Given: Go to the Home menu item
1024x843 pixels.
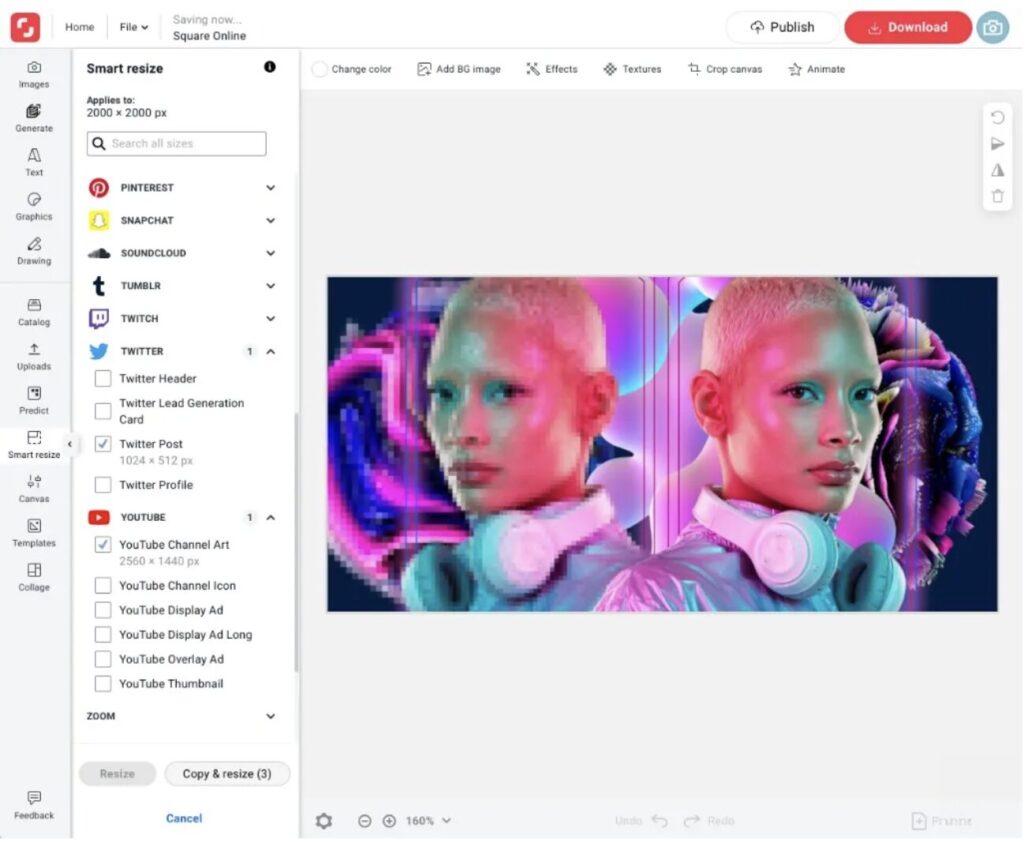Looking at the screenshot, I should click(80, 27).
